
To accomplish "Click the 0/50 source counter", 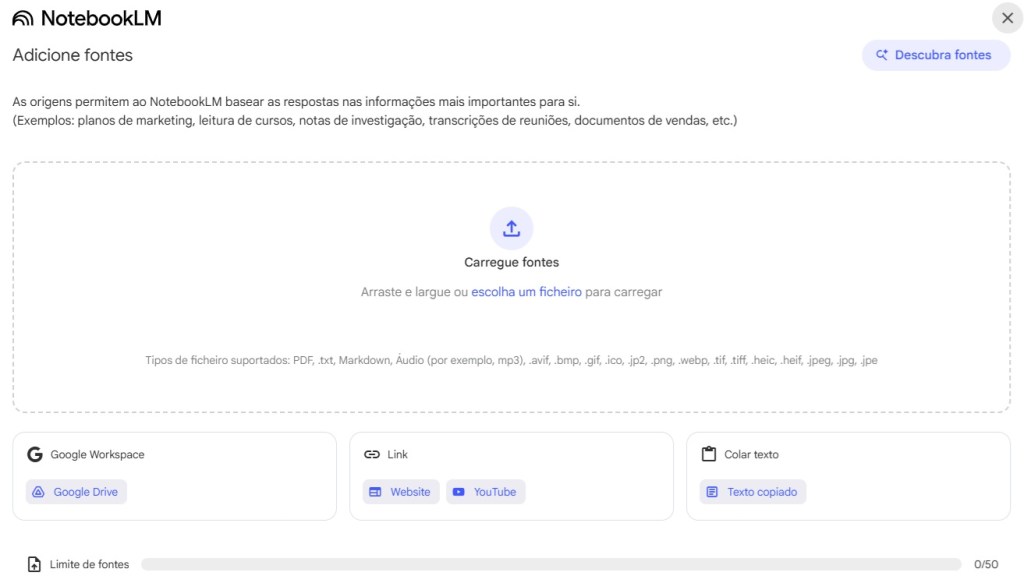I will click(985, 564).
